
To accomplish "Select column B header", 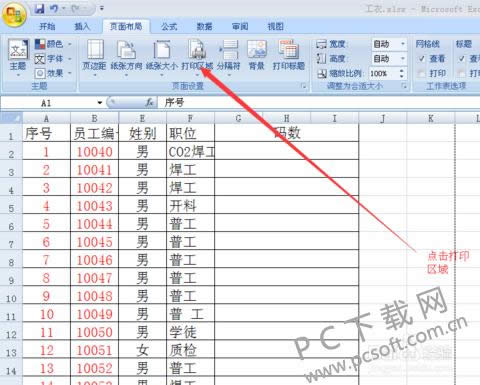I will 94,118.
